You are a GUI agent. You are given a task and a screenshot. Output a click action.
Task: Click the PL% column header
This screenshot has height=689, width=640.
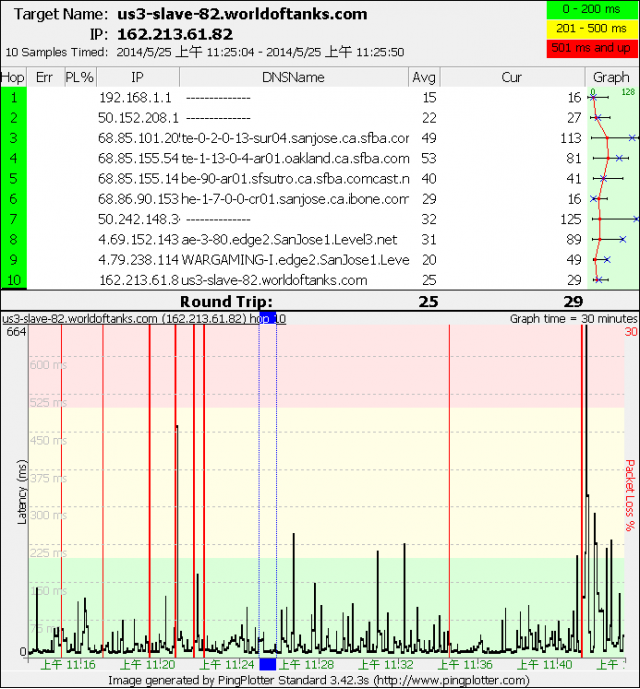(x=80, y=77)
